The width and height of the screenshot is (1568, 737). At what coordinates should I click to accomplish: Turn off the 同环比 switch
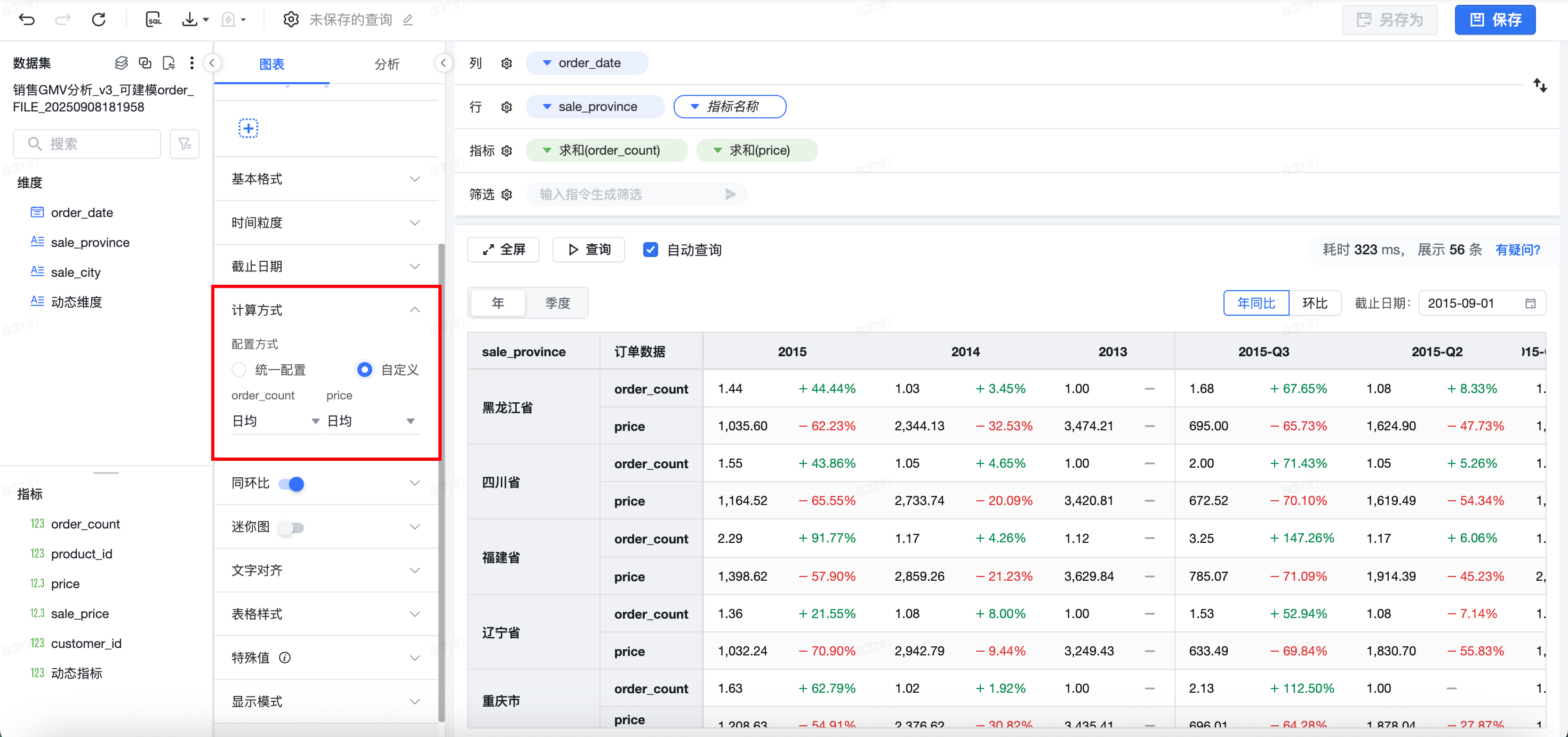click(x=292, y=483)
